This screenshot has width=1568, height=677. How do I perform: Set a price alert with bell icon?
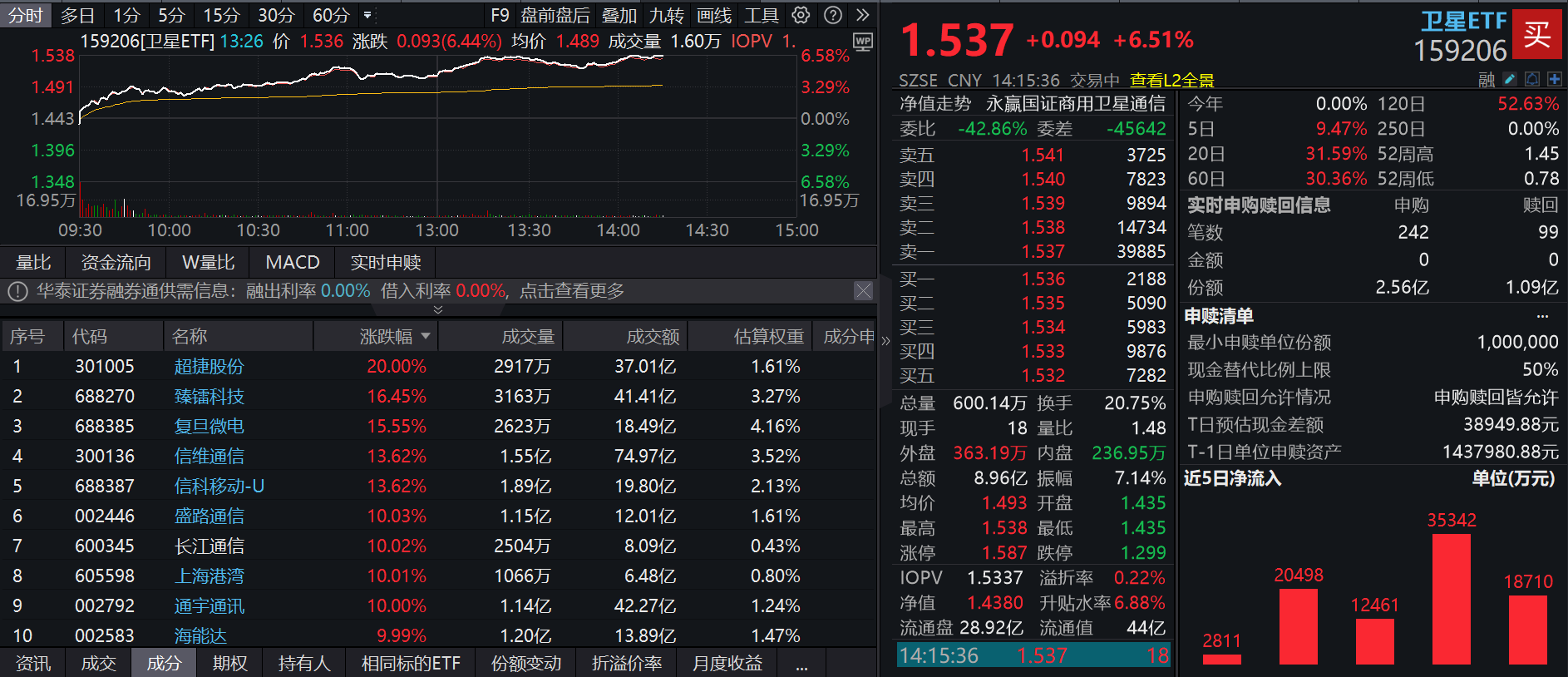[1531, 79]
